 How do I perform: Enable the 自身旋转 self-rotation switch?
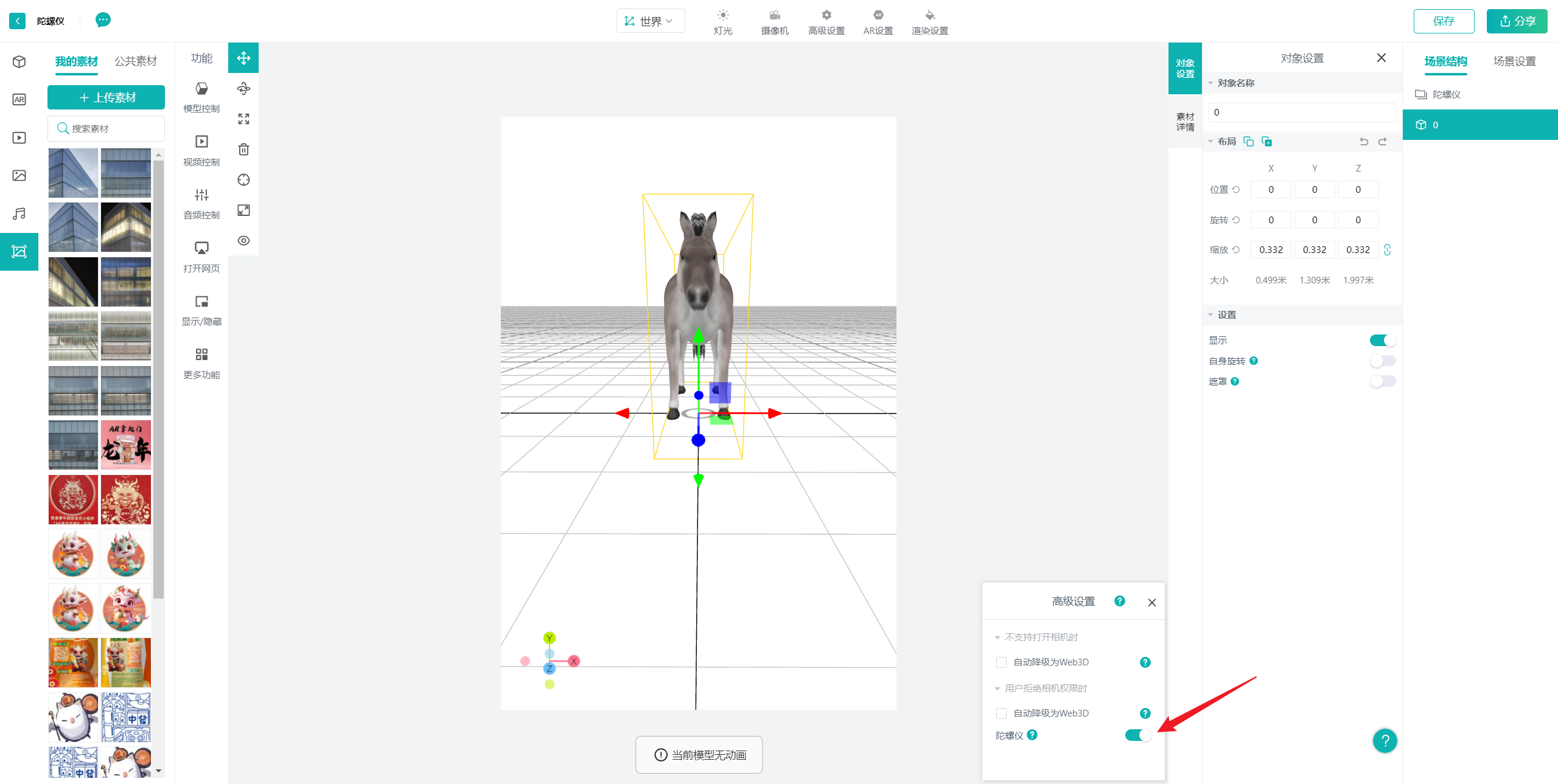pos(1382,361)
